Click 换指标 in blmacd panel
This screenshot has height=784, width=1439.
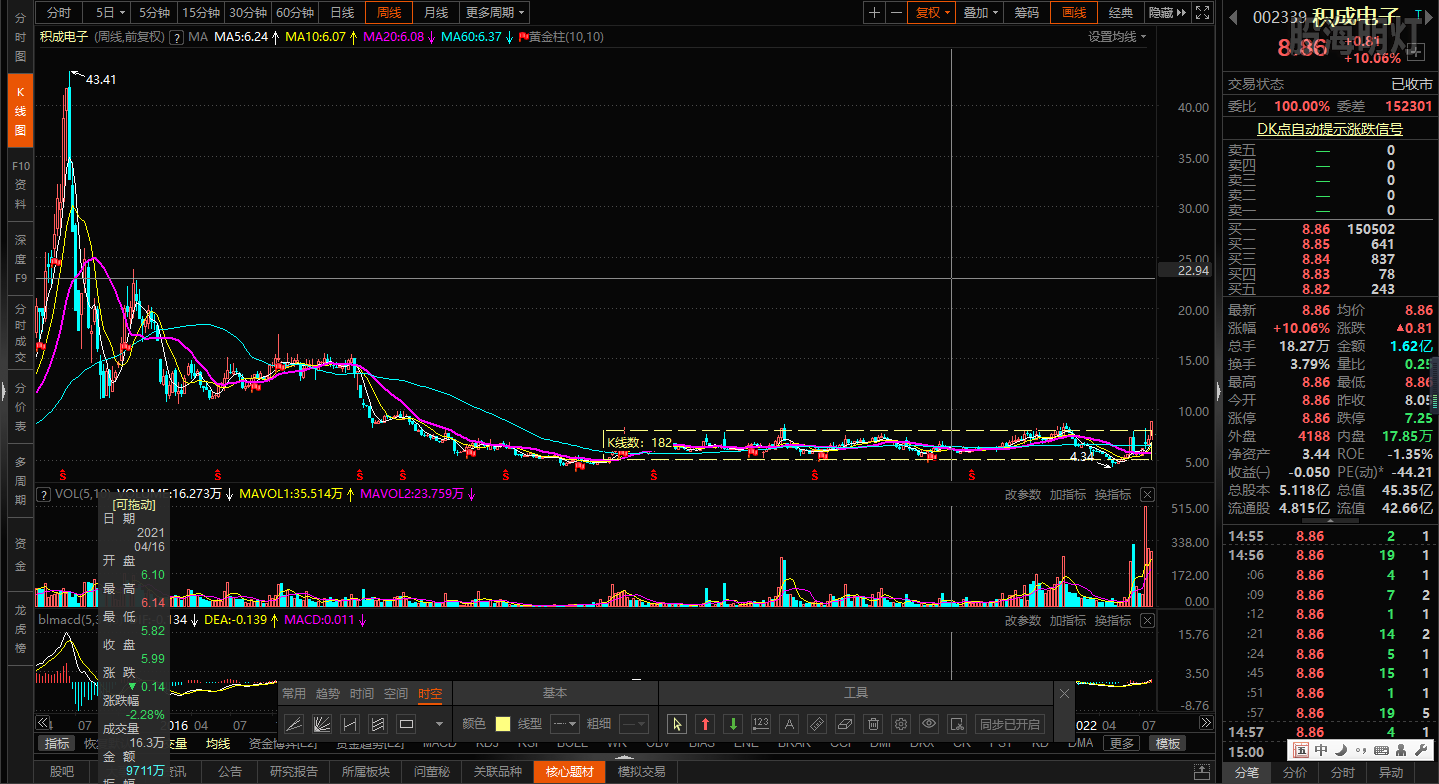[1112, 621]
